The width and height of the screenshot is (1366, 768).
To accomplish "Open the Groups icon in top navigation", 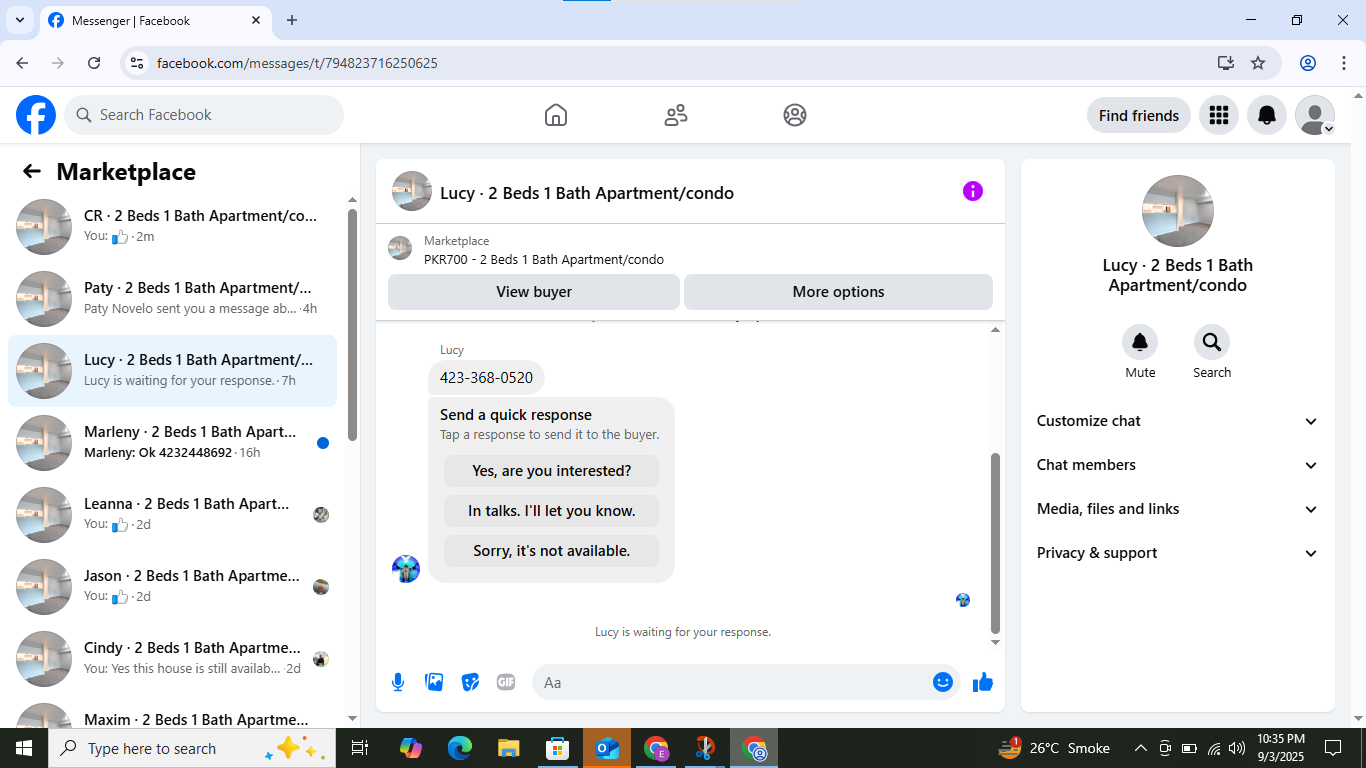I will (x=795, y=115).
